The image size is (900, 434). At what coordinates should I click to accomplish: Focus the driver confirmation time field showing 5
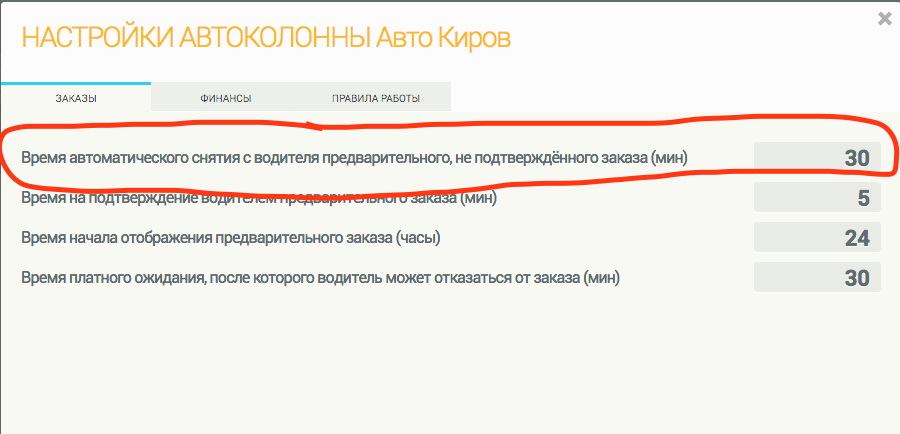pyautogui.click(x=817, y=198)
